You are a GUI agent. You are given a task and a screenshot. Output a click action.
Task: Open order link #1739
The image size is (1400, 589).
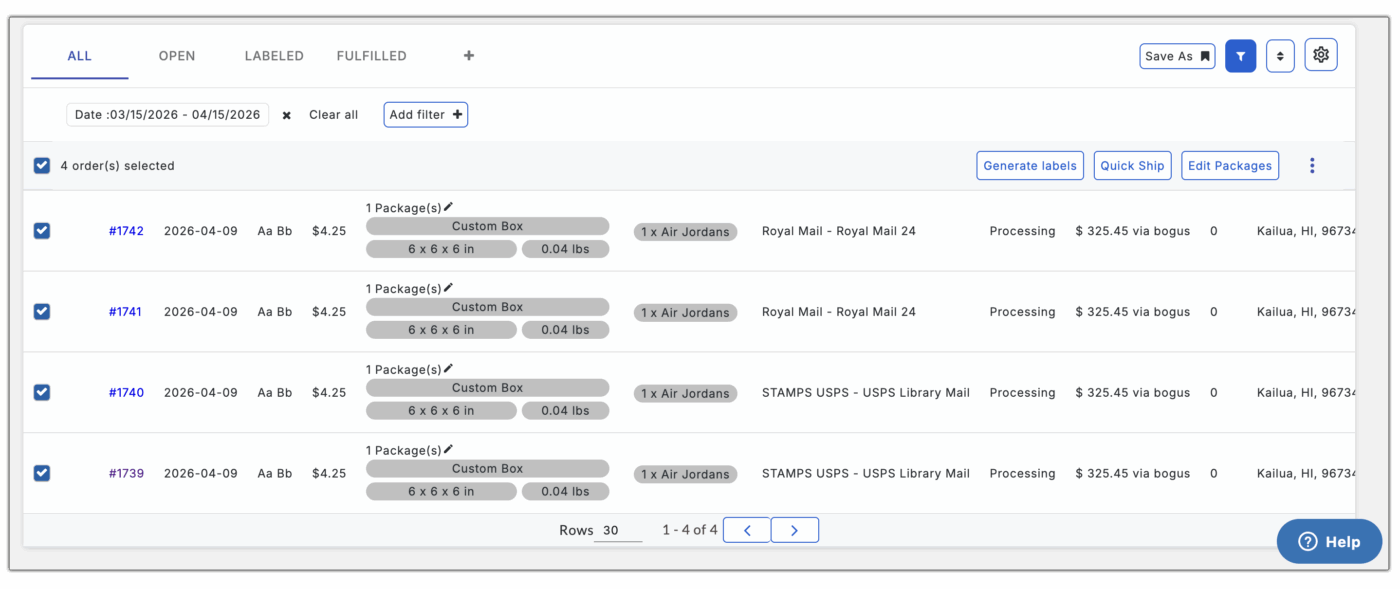click(126, 474)
